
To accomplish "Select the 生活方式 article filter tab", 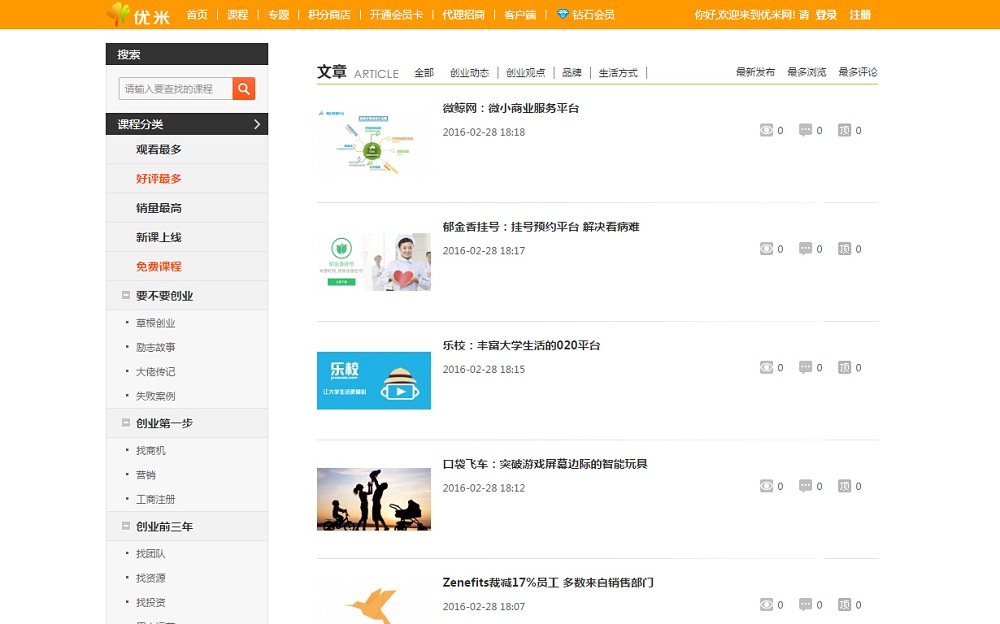I will [618, 73].
